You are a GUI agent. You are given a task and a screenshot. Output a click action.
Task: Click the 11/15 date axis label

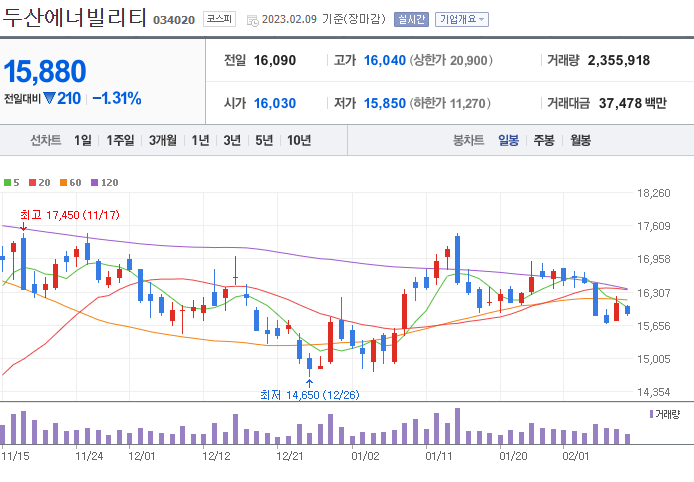(15, 456)
